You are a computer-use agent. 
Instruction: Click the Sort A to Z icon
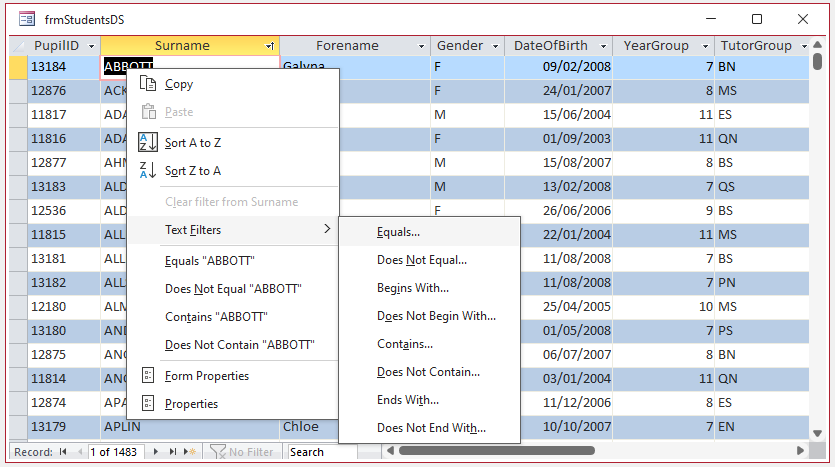(x=148, y=142)
